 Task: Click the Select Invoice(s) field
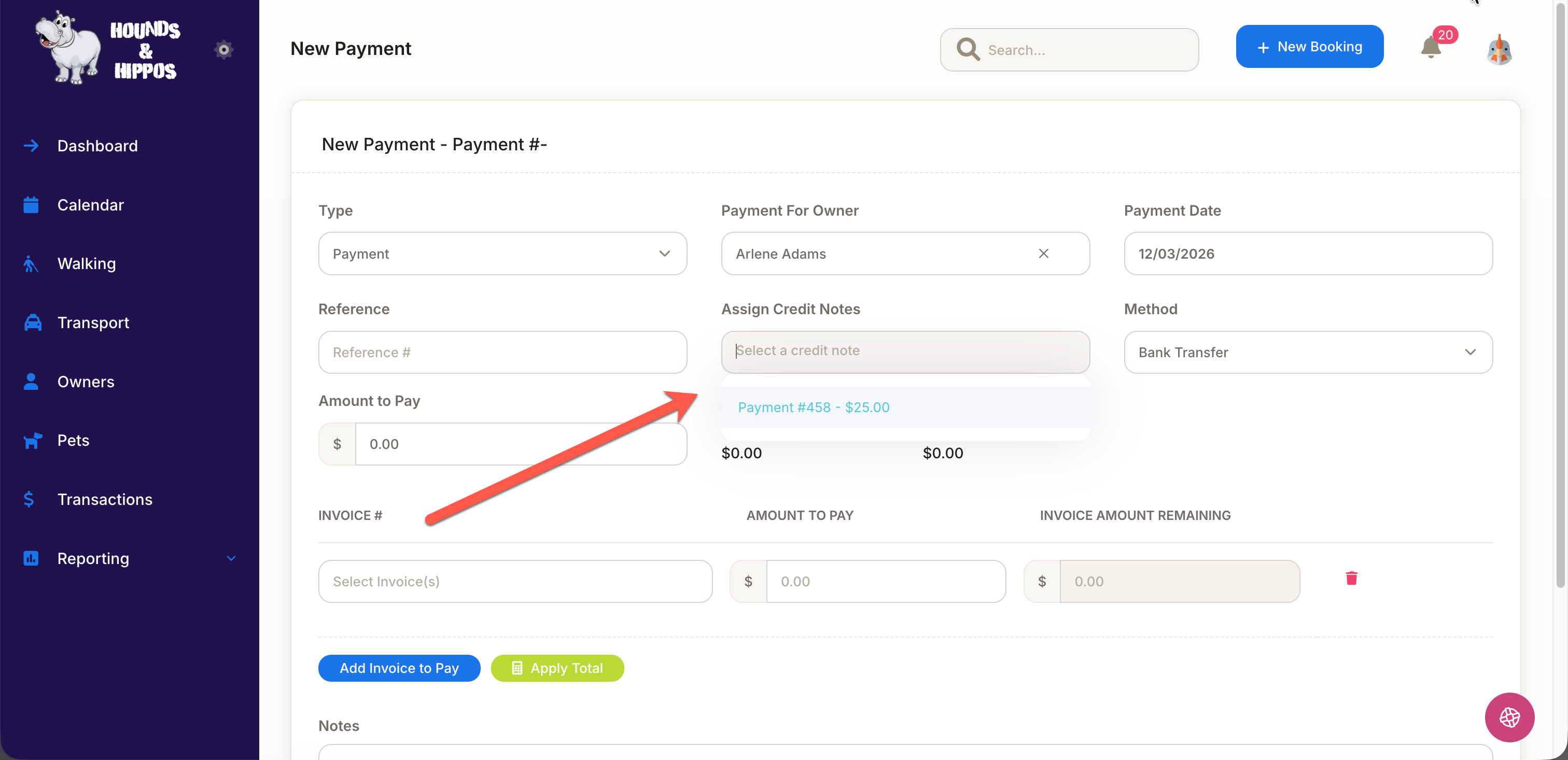click(515, 581)
